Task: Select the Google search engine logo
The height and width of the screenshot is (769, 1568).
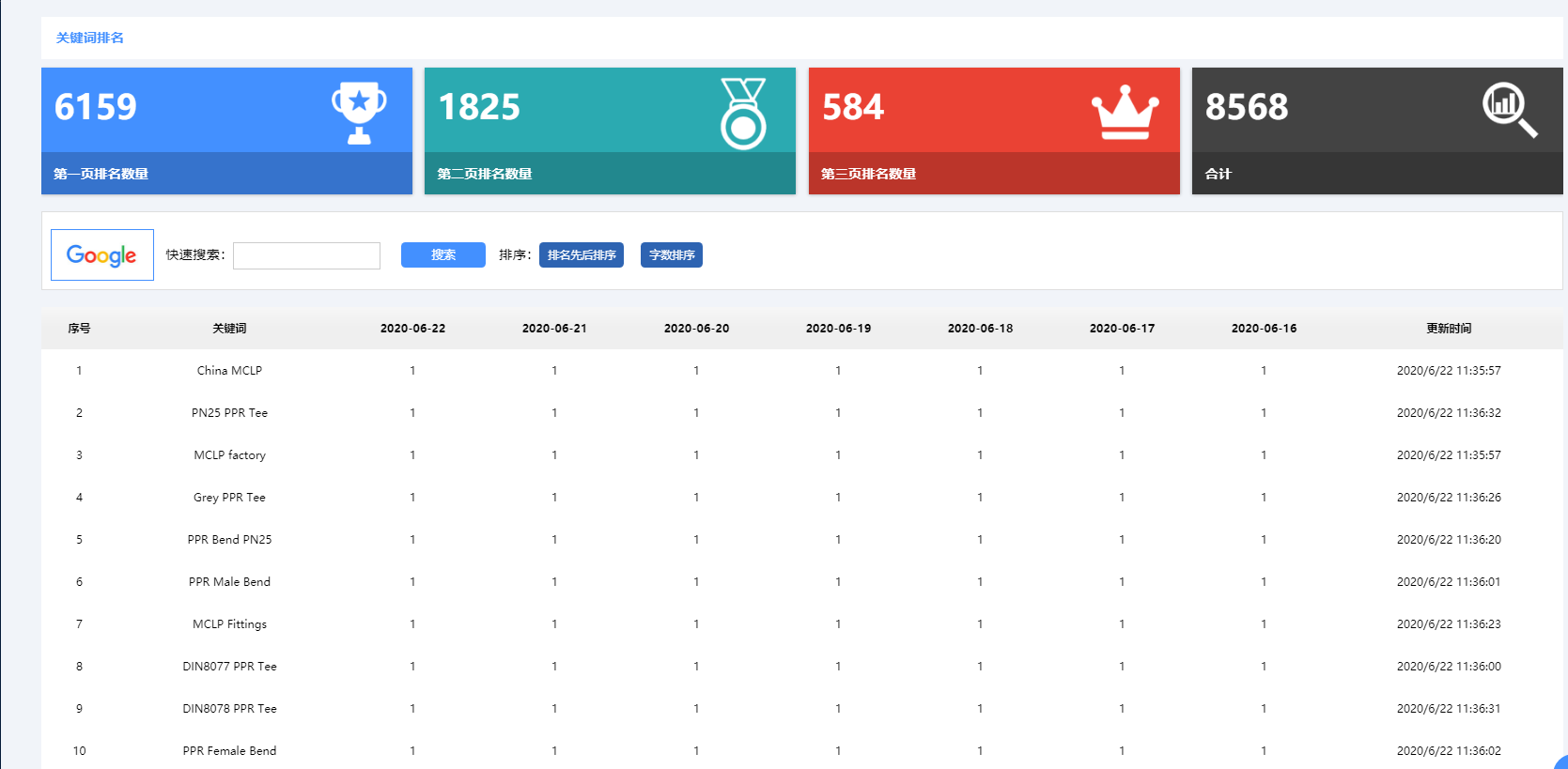Action: click(102, 255)
